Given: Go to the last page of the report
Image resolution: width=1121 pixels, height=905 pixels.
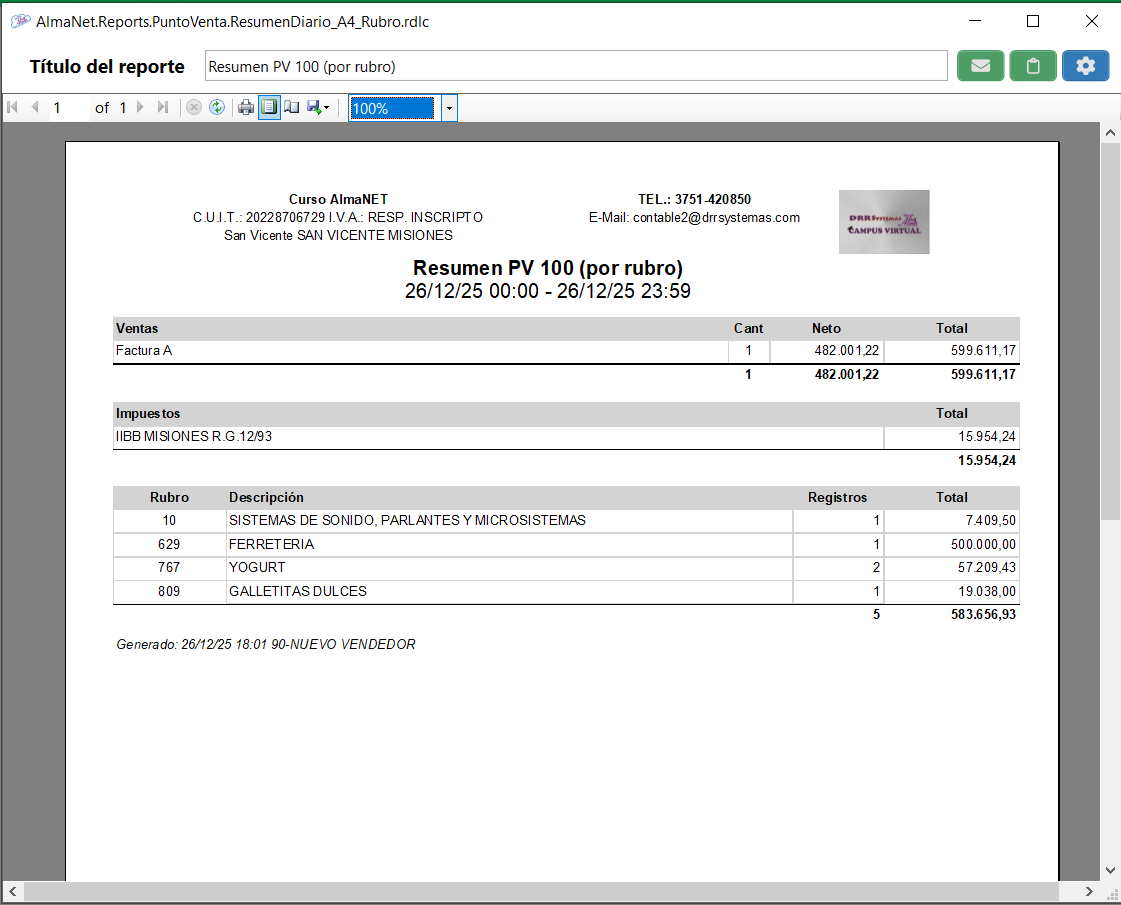Looking at the screenshot, I should (x=163, y=108).
